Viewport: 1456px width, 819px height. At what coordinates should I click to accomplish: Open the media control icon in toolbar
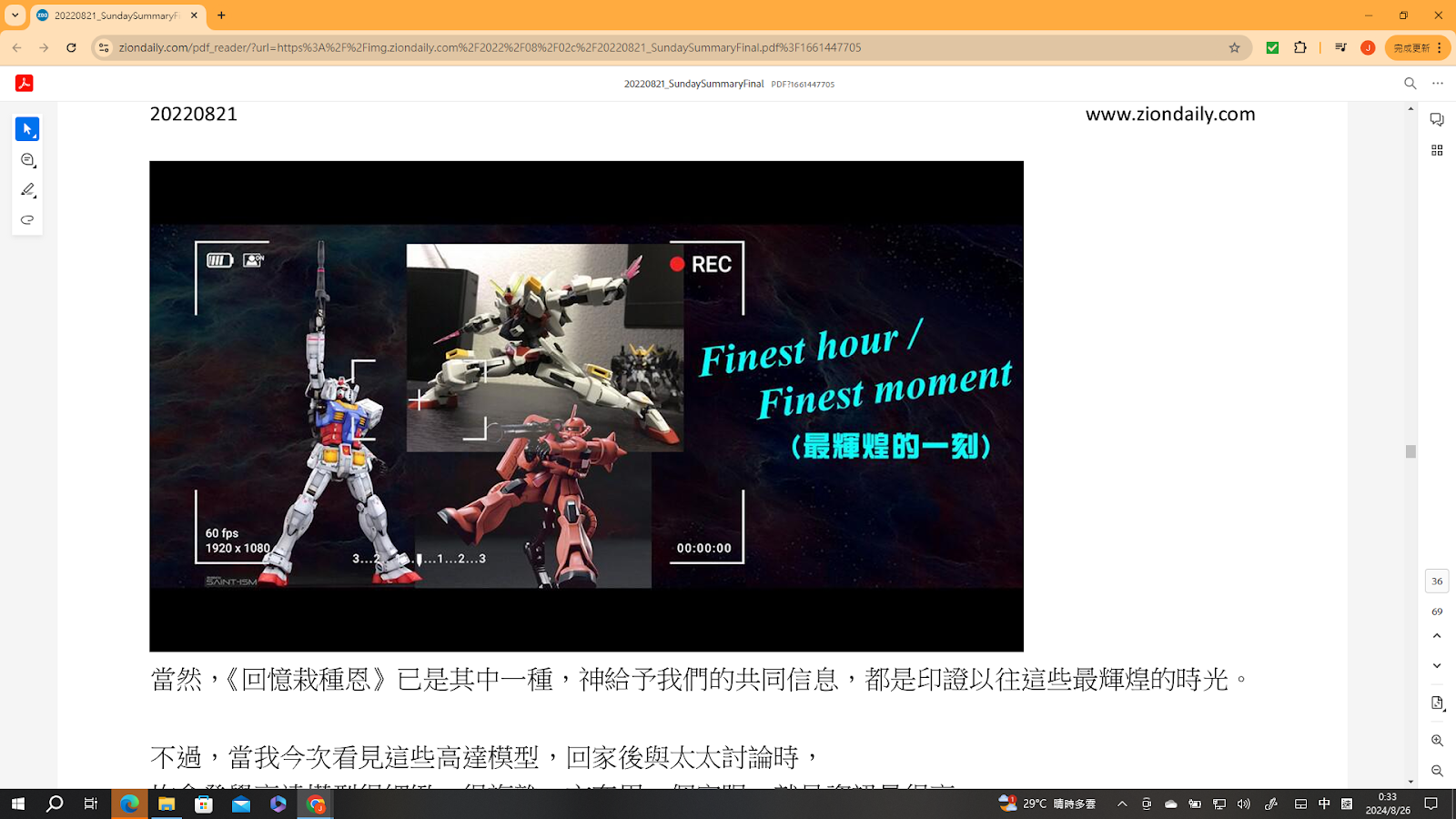[1340, 47]
